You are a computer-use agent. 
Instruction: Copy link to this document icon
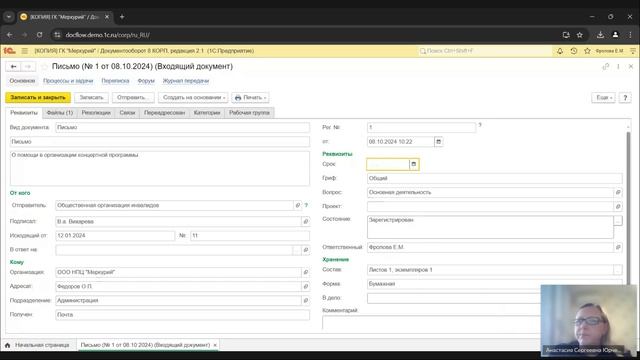click(606, 67)
